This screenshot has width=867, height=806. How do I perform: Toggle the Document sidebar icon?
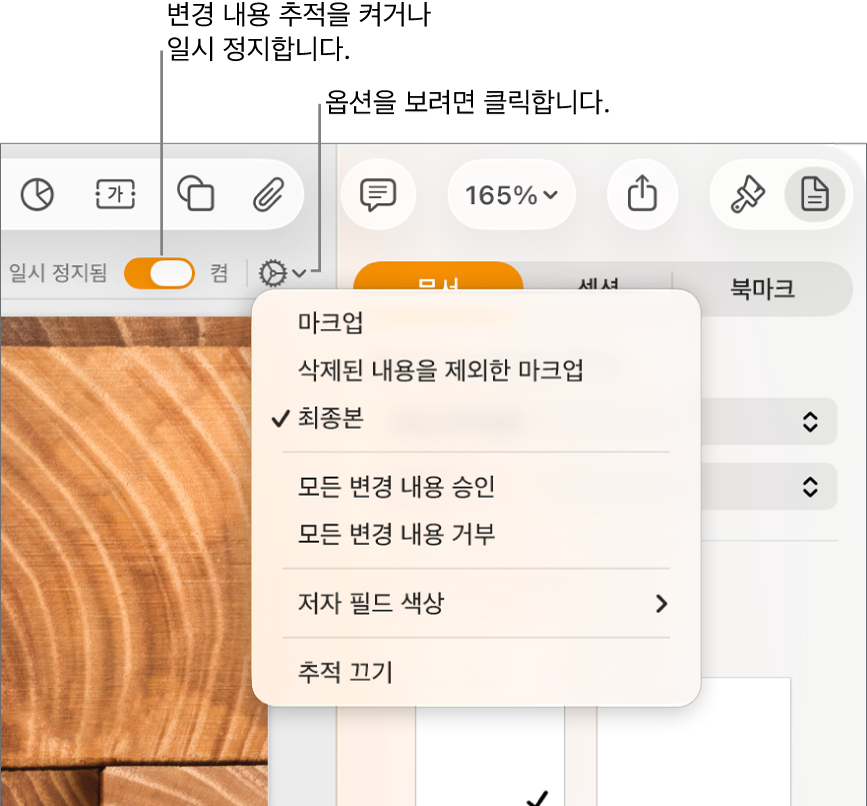[815, 194]
